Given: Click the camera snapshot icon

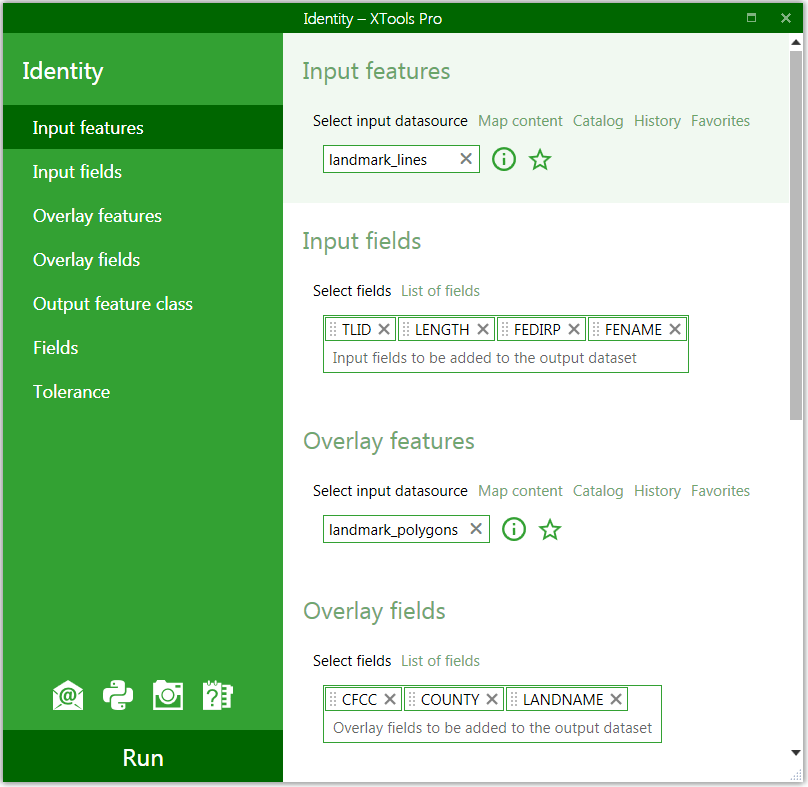Looking at the screenshot, I should 168,696.
